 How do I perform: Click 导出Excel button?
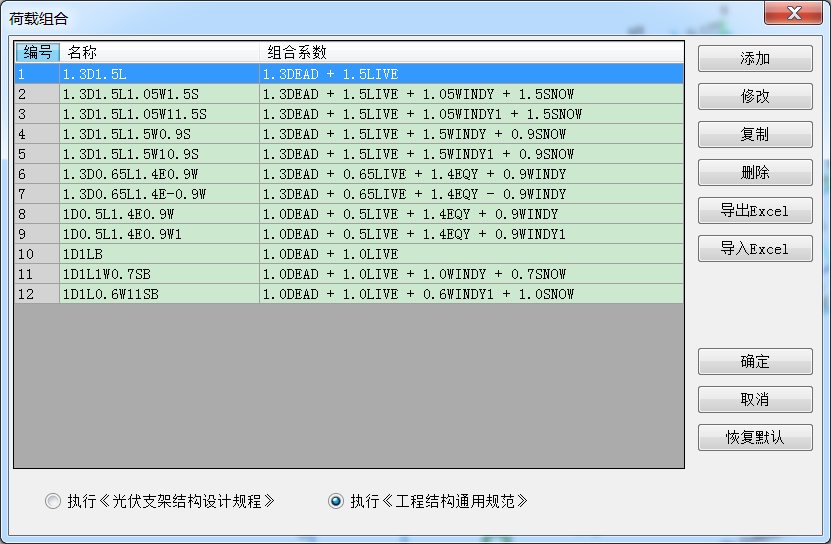point(754,211)
